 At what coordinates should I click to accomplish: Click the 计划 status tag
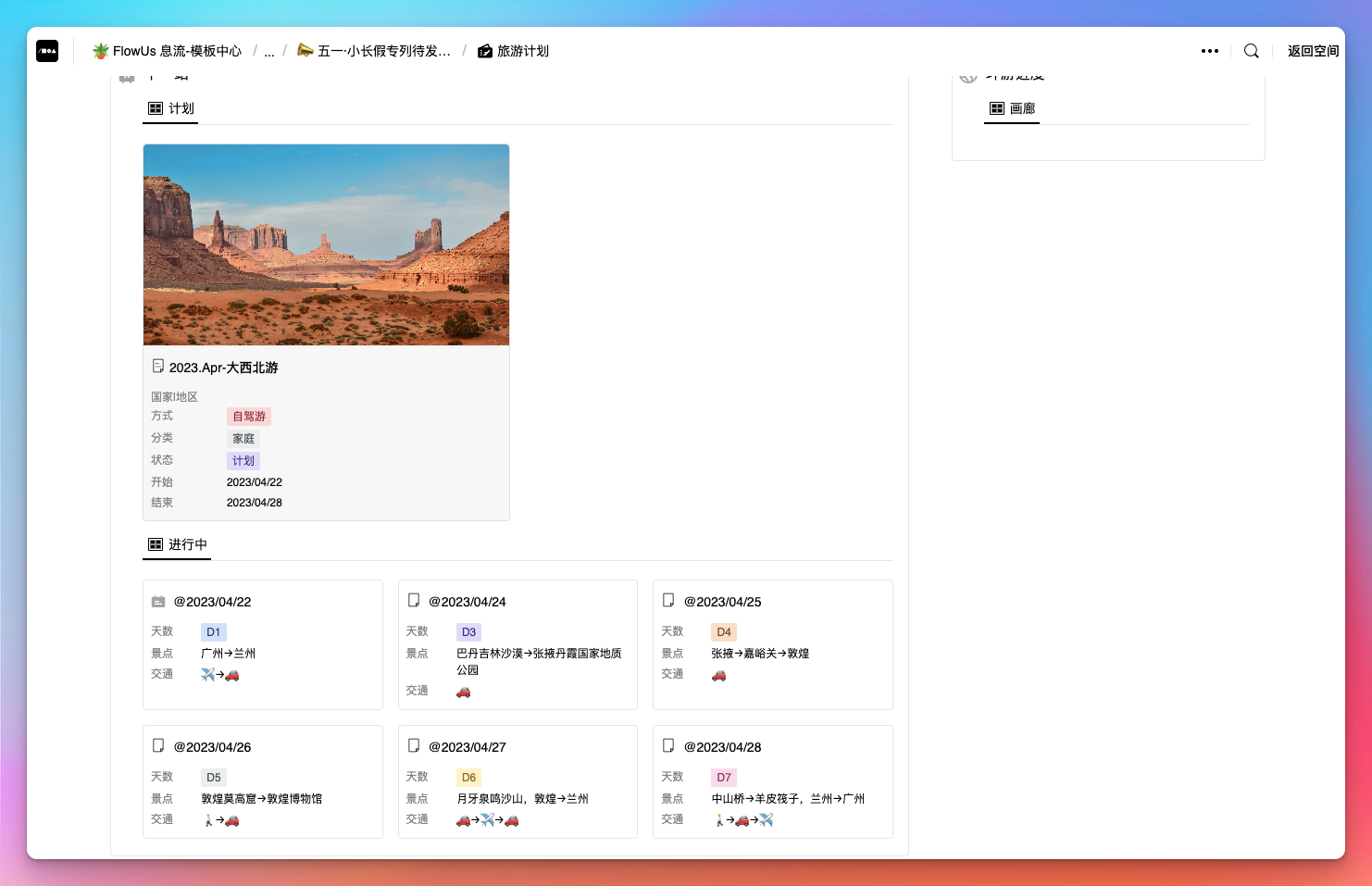(x=243, y=461)
